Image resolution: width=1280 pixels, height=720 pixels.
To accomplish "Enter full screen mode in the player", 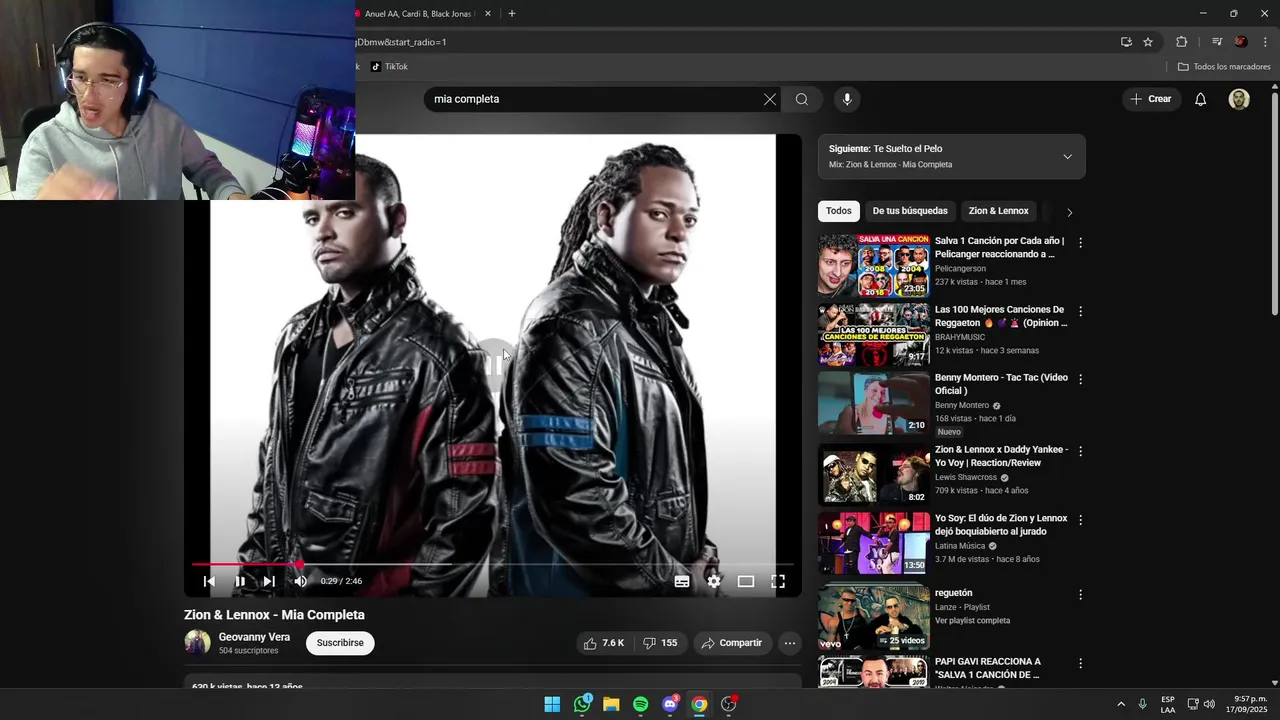I will point(778,581).
